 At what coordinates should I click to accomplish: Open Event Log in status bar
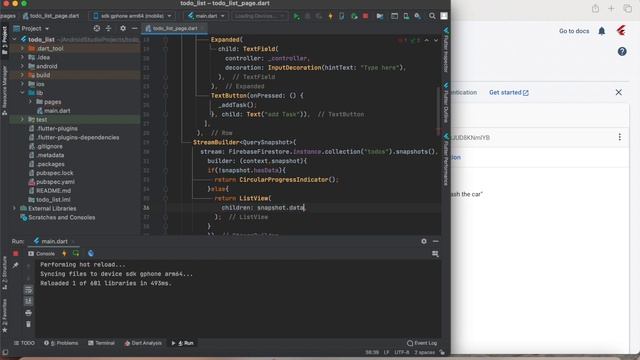coord(422,343)
